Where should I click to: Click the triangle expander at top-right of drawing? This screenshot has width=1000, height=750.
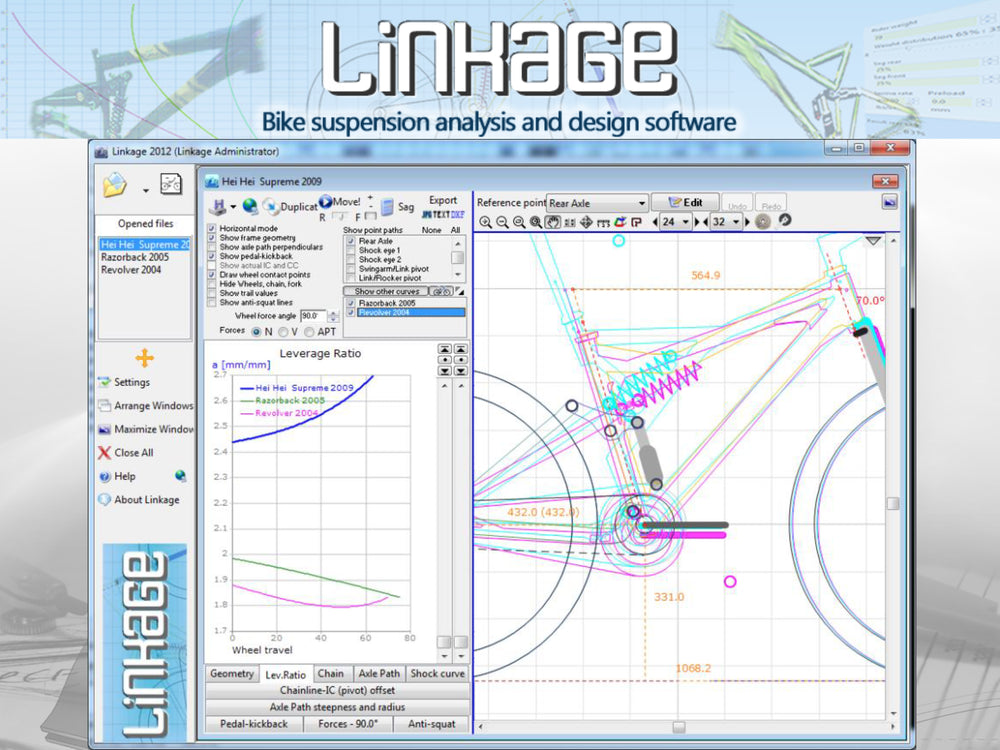pos(873,240)
